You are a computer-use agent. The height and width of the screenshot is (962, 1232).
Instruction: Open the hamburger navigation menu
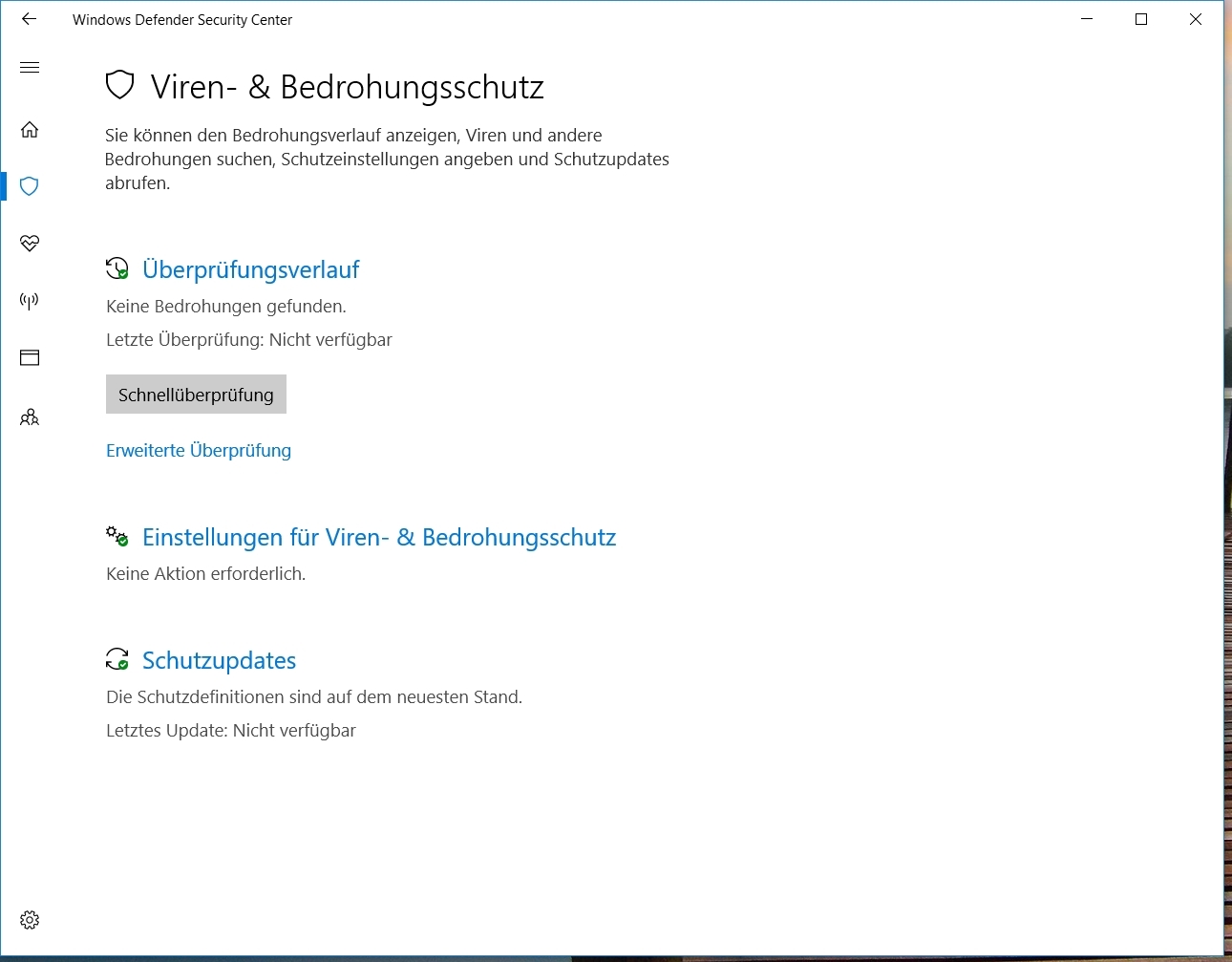30,67
